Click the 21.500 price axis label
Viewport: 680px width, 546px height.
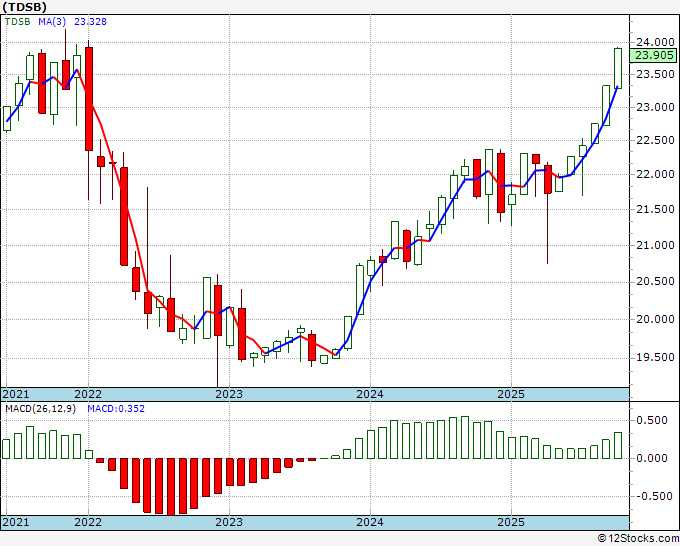(655, 209)
